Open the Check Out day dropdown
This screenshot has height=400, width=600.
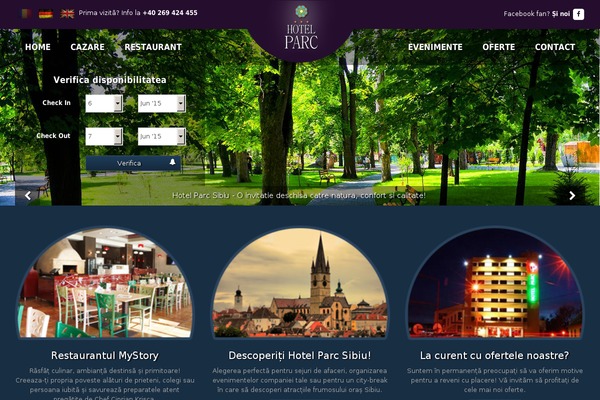(x=104, y=136)
